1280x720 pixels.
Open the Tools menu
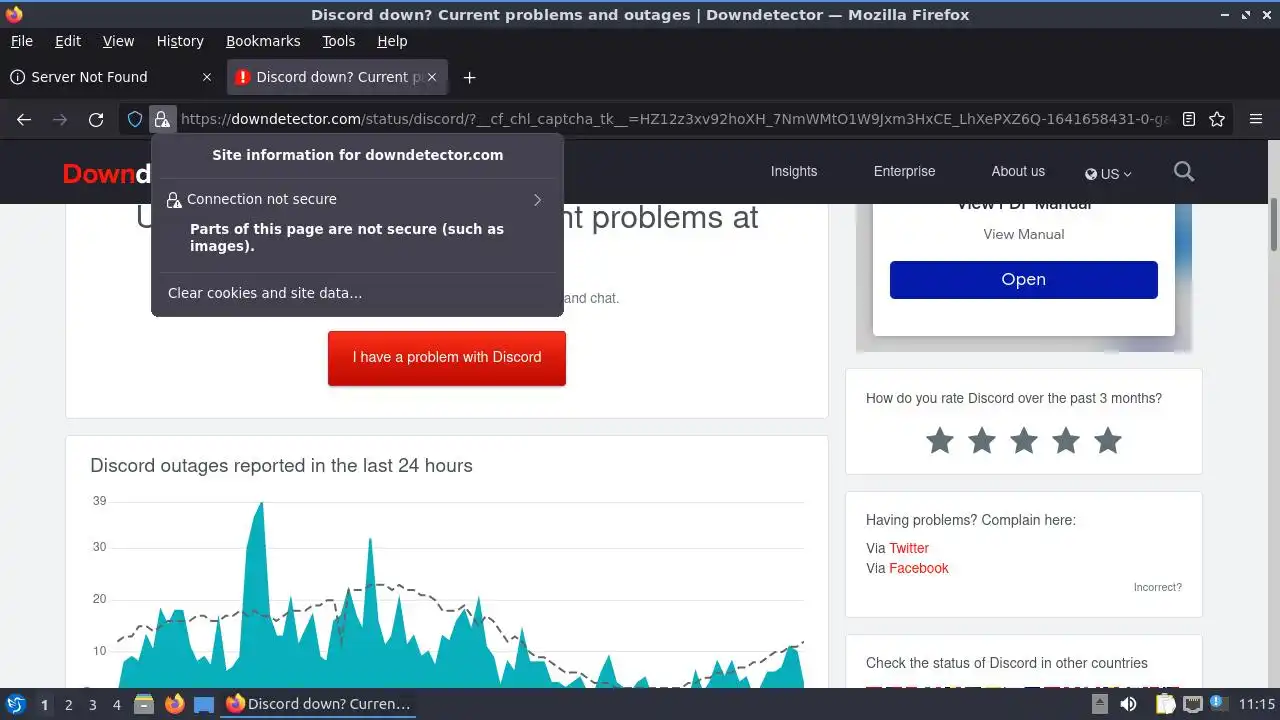tap(338, 41)
